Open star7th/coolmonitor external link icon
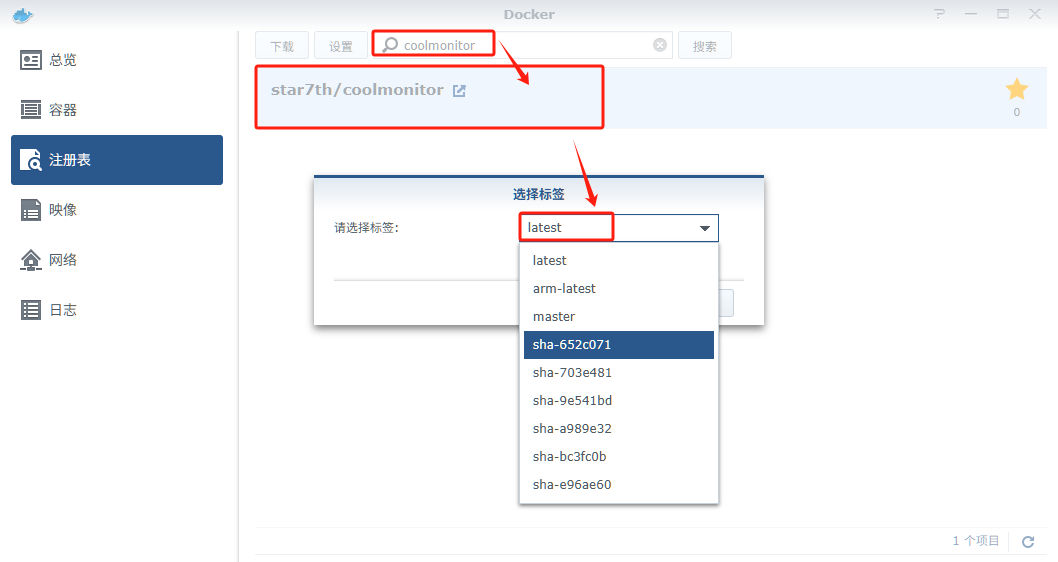 click(459, 90)
